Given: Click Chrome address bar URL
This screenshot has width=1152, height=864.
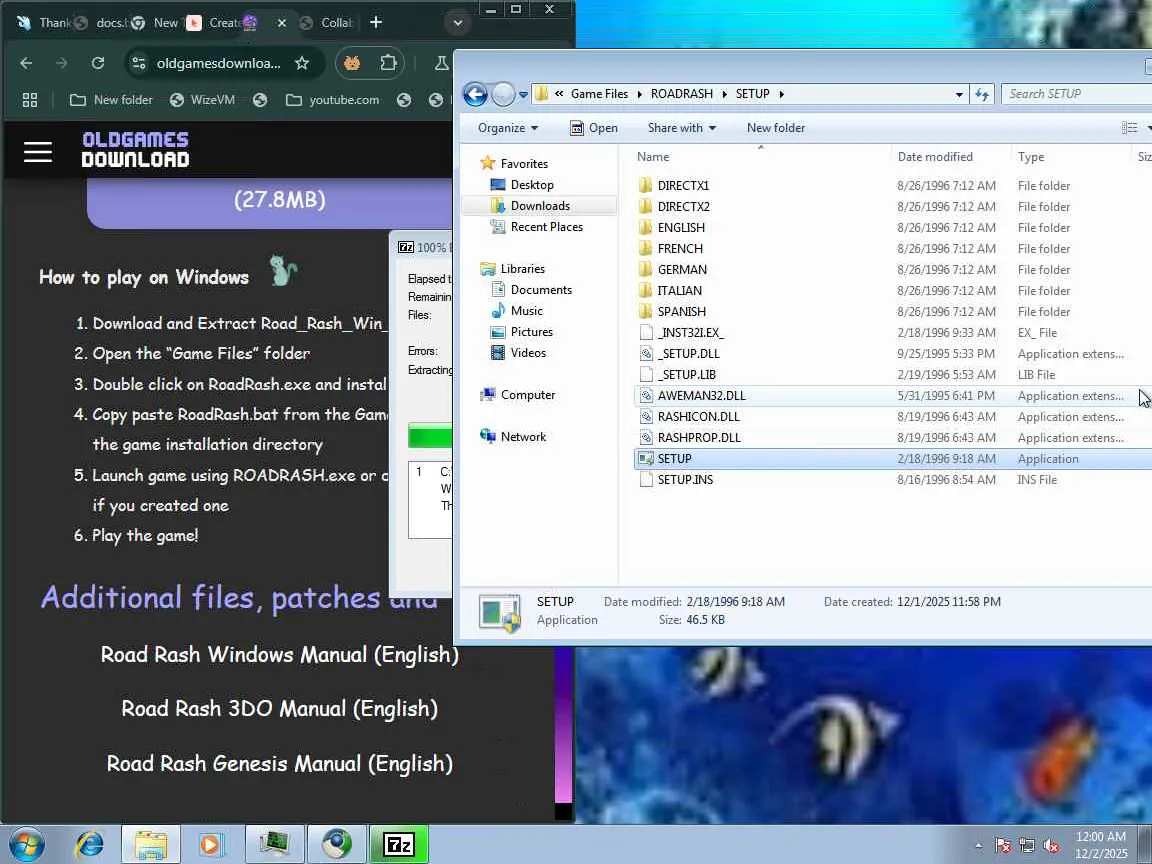Looking at the screenshot, I should point(218,63).
